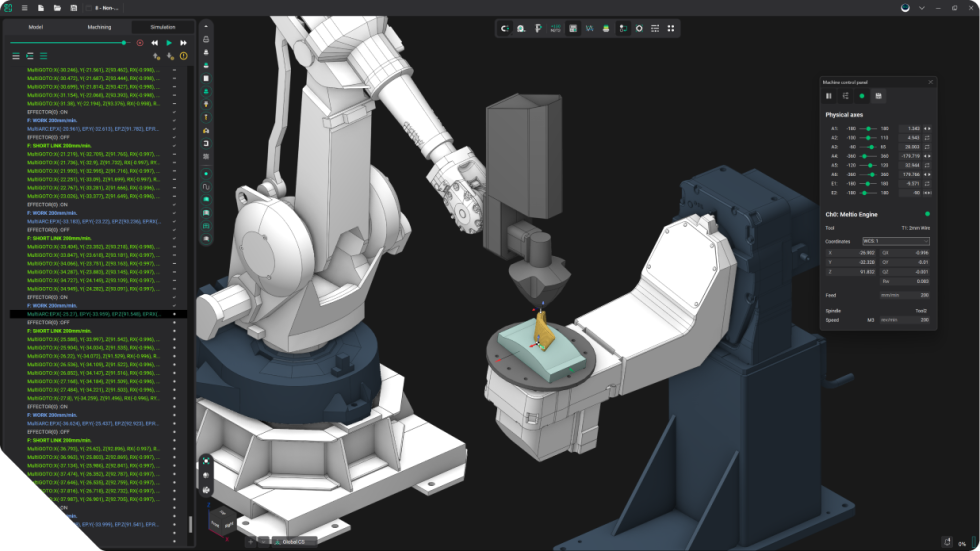The image size is (980, 551).
Task: Toggle the +100 value display in top toolbar
Action: (x=555, y=29)
